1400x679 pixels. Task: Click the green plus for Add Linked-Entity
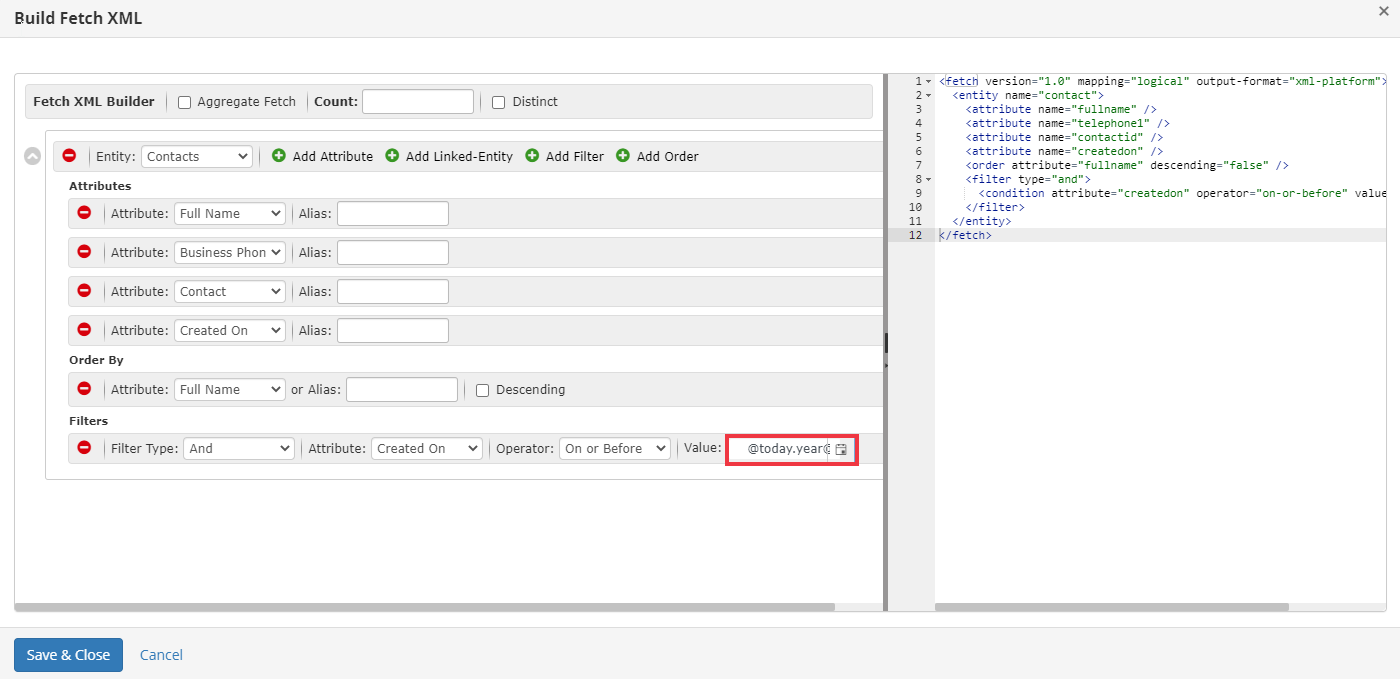(x=392, y=156)
